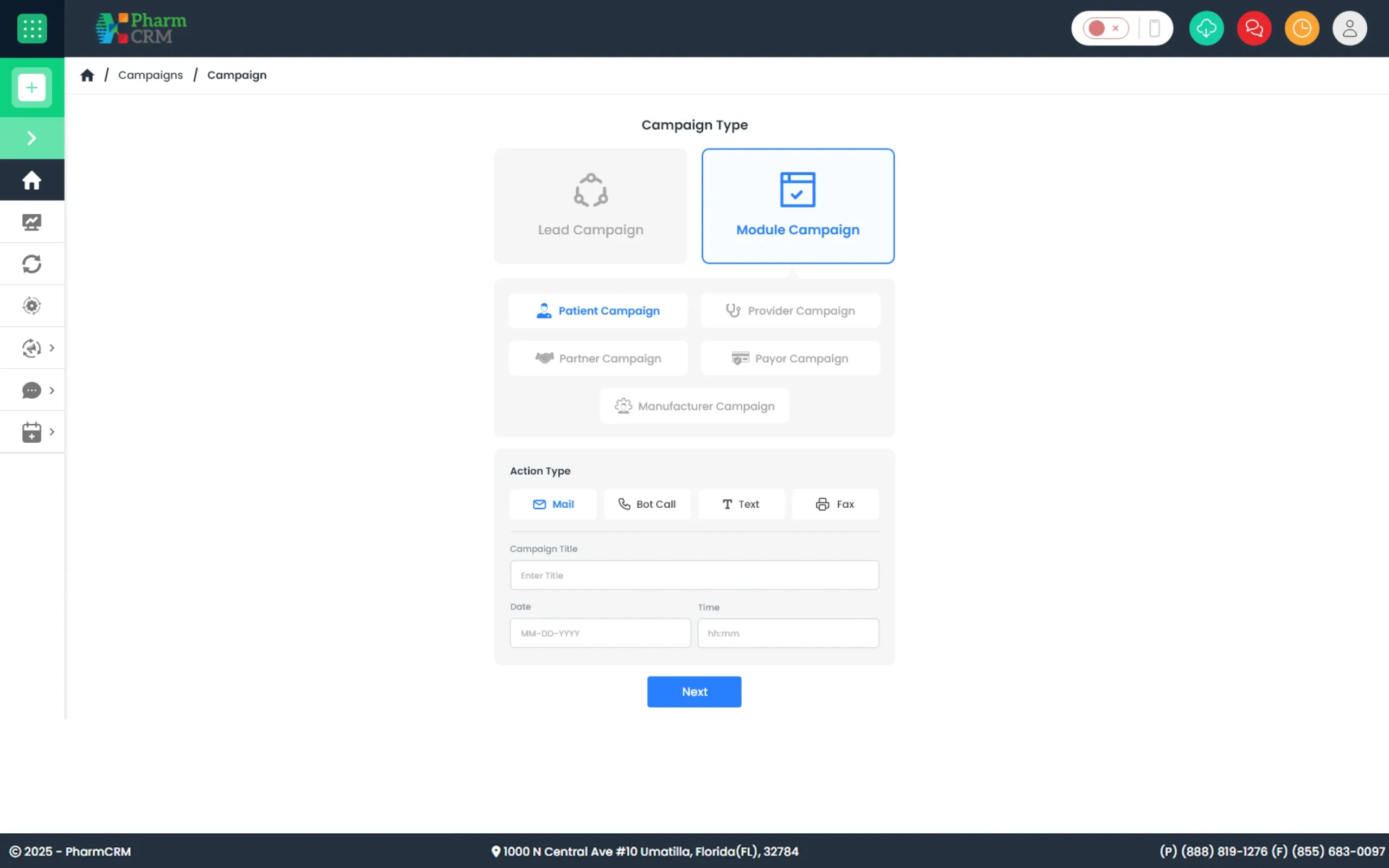Open the apps grid menu icon
Image resolution: width=1389 pixels, height=868 pixels.
tap(32, 28)
